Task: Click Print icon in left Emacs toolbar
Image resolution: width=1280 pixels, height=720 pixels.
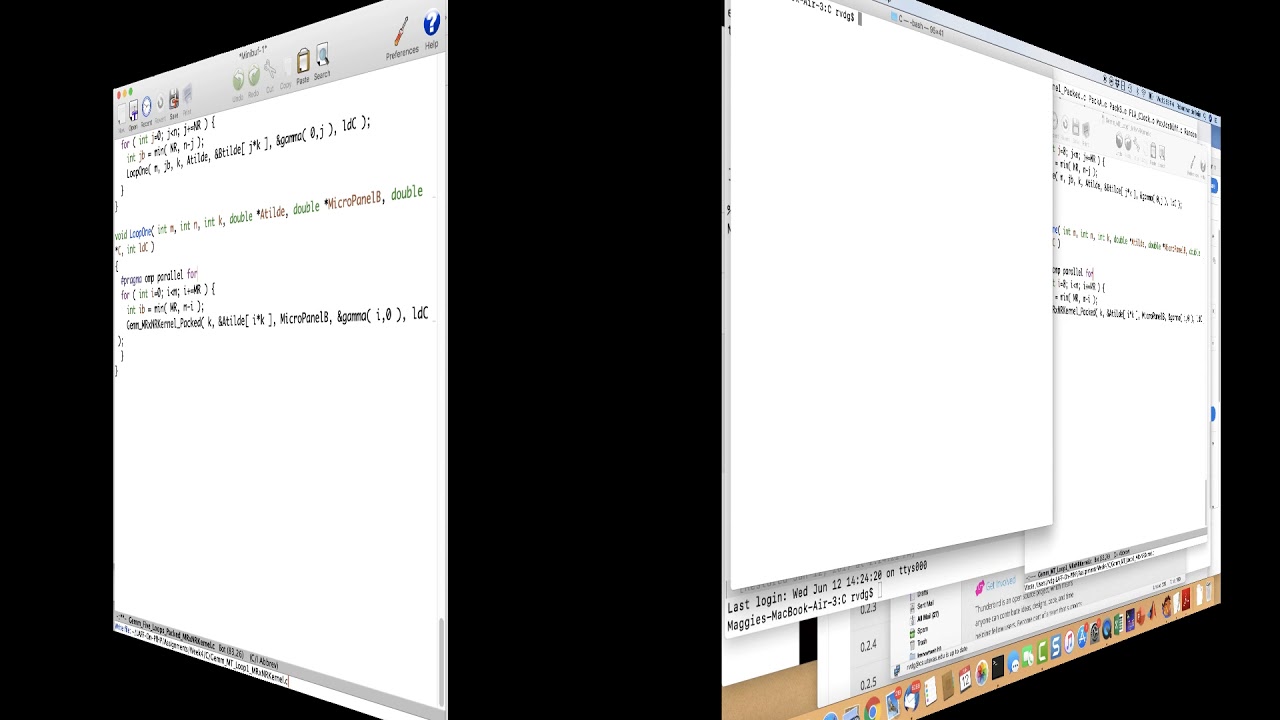Action: click(187, 97)
